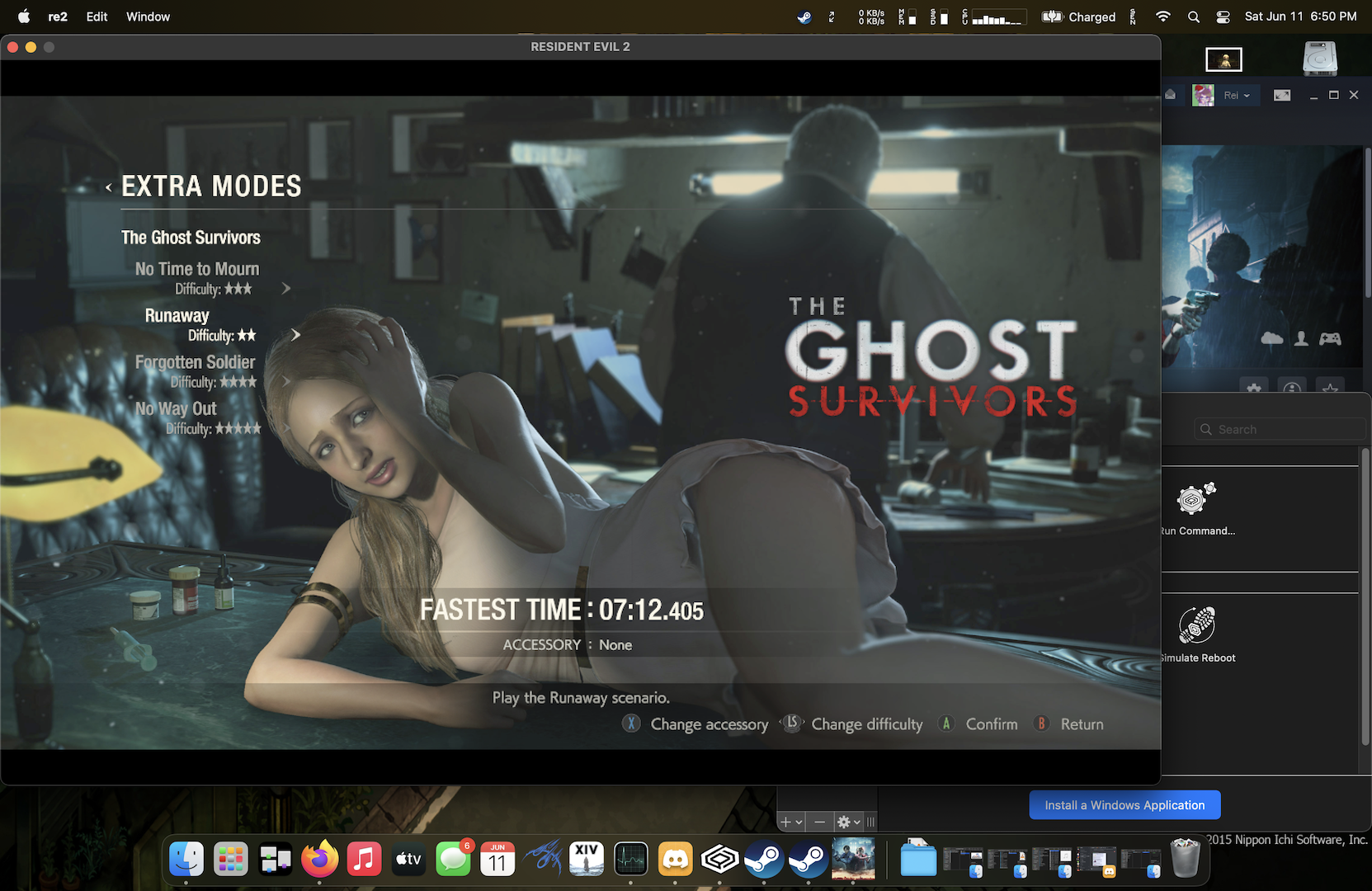Enter Steam Big Picture mode icon
This screenshot has width=1372, height=891.
point(1282,95)
